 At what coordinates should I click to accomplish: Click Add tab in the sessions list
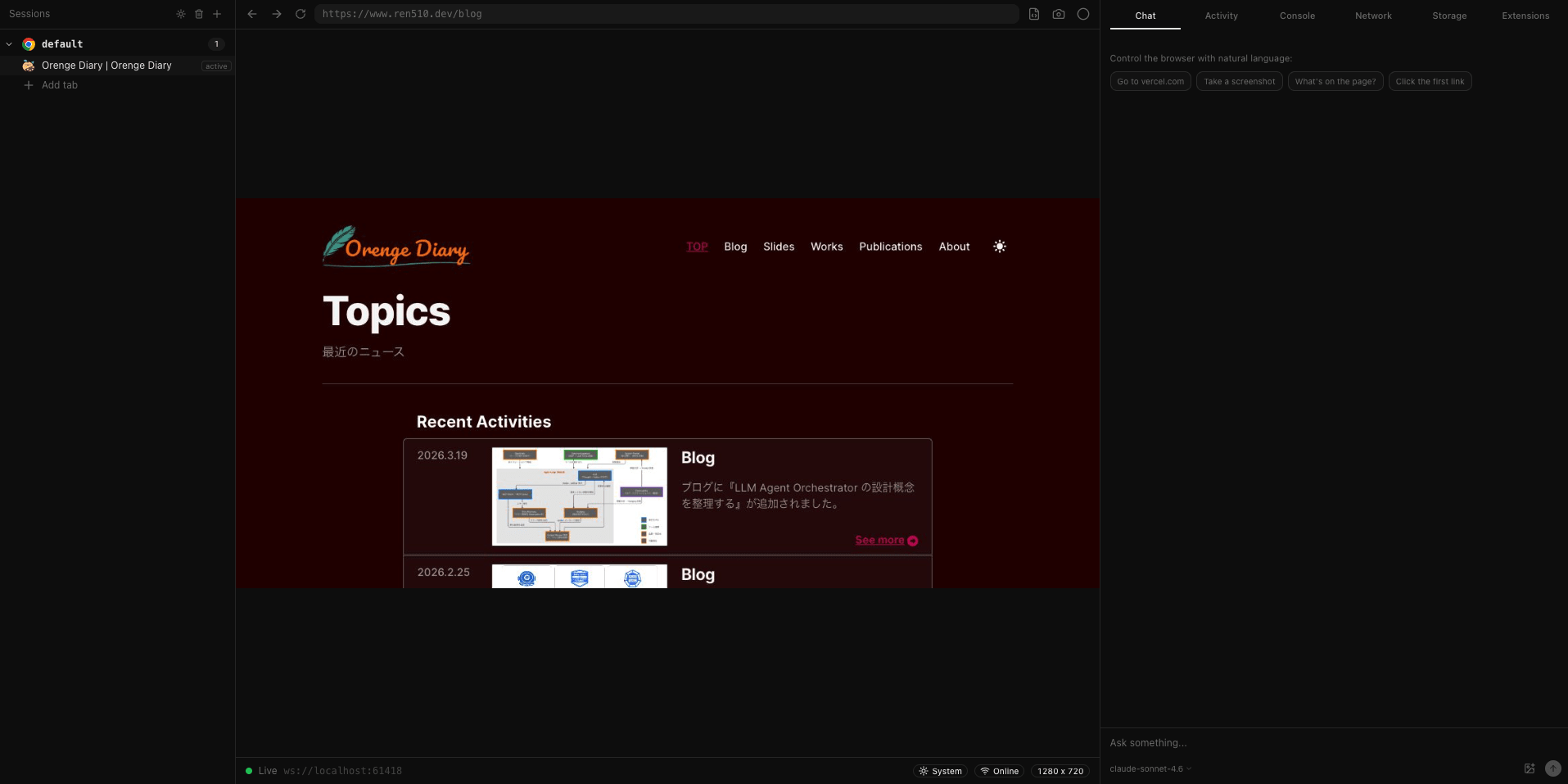point(60,85)
